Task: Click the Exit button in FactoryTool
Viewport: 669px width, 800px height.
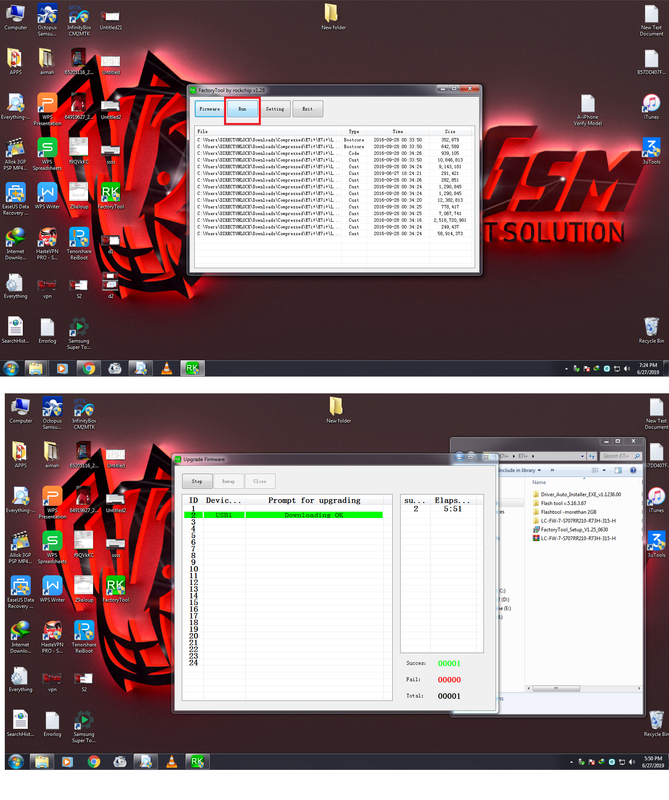Action: point(307,109)
